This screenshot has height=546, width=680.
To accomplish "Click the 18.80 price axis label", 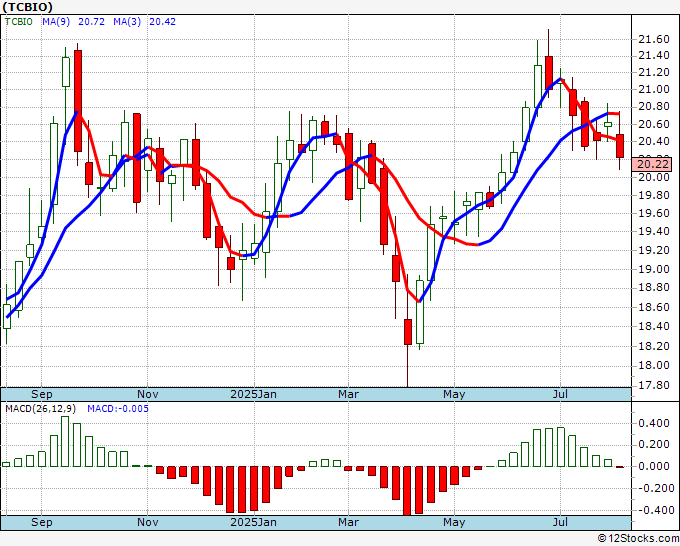I will (654, 288).
